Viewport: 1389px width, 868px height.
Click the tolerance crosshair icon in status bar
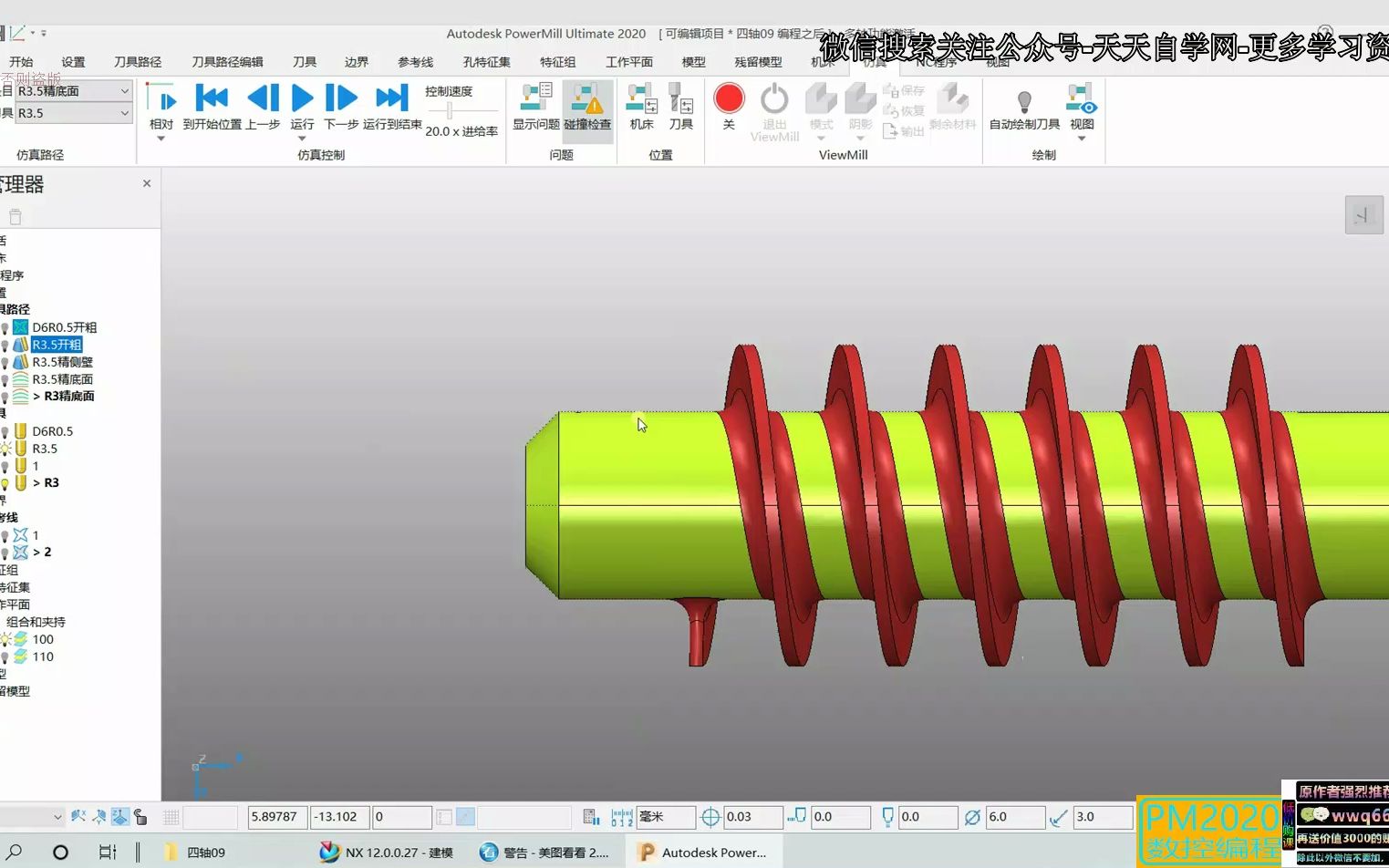710,817
